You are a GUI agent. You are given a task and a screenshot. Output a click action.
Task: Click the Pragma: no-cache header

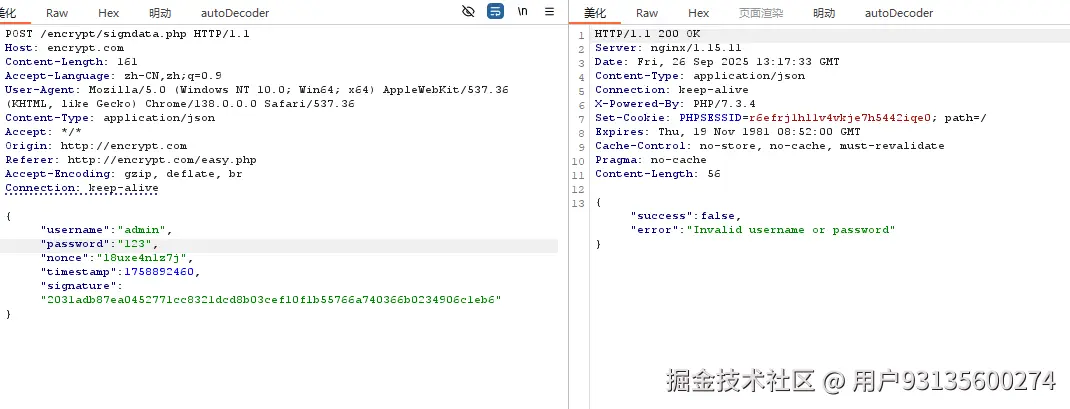[650, 160]
